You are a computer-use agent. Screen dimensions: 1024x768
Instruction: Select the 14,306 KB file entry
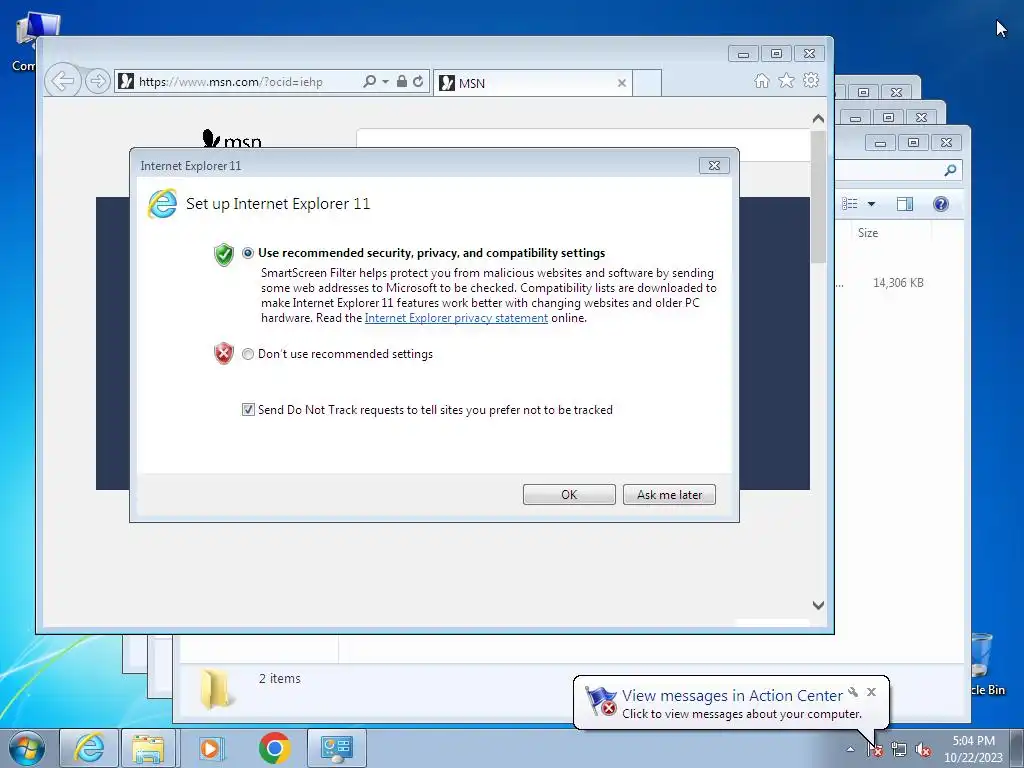coord(898,283)
